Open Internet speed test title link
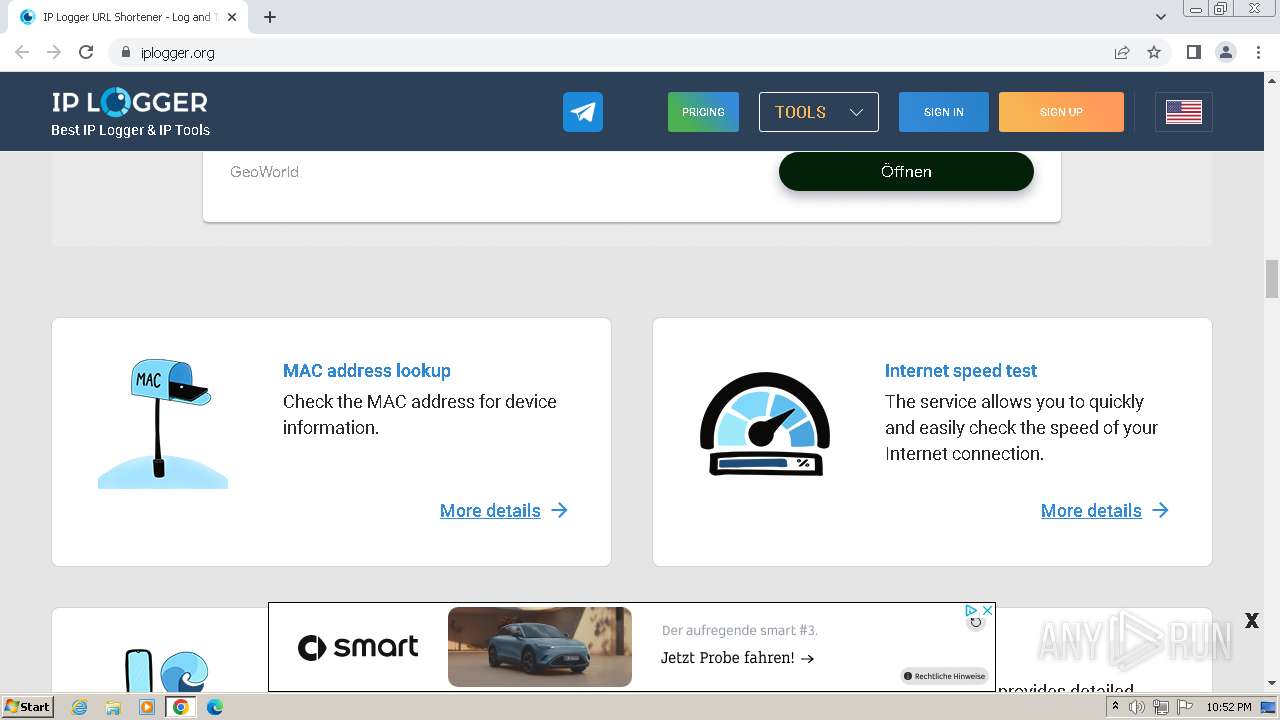 961,370
